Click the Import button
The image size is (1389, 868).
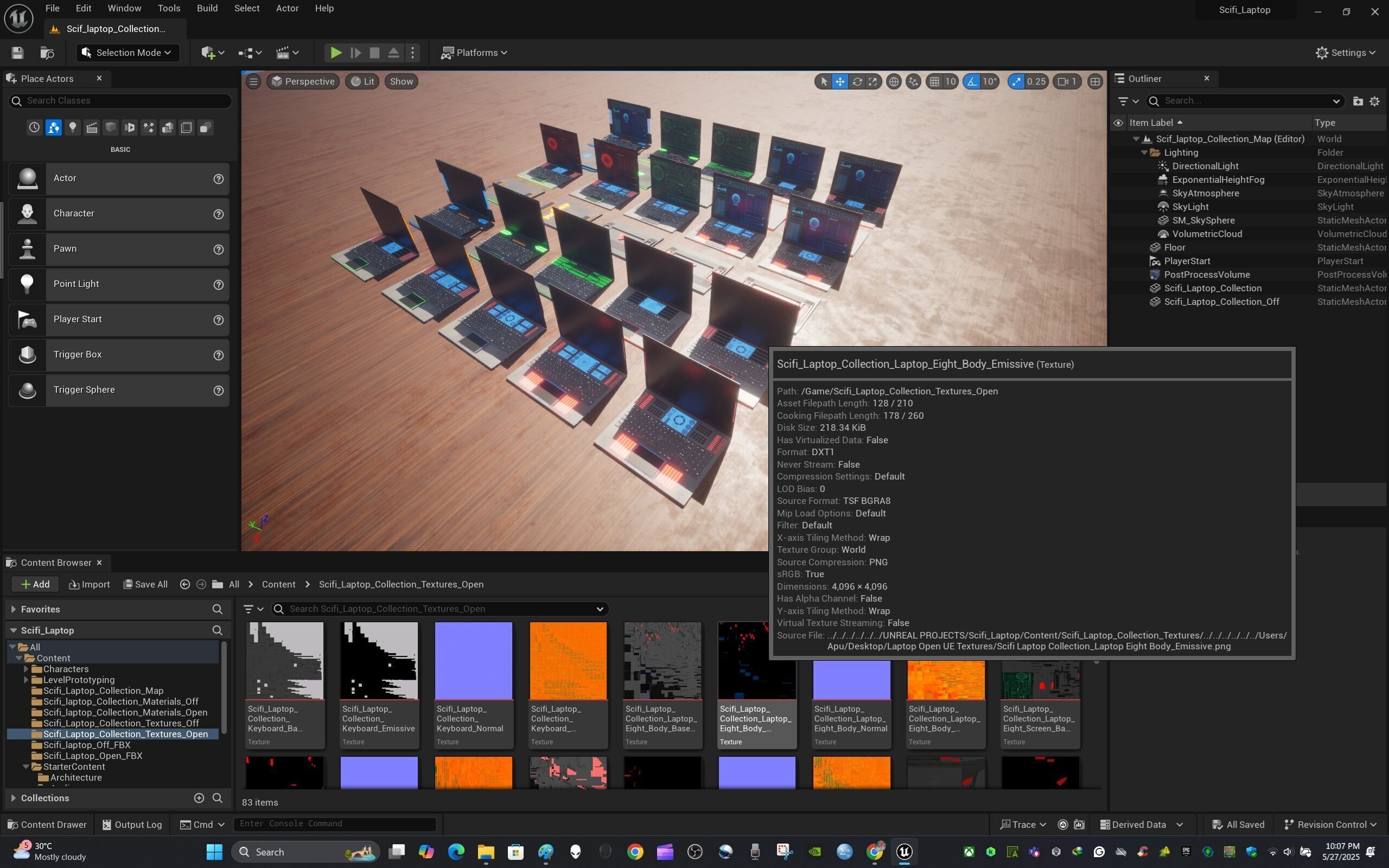(89, 584)
